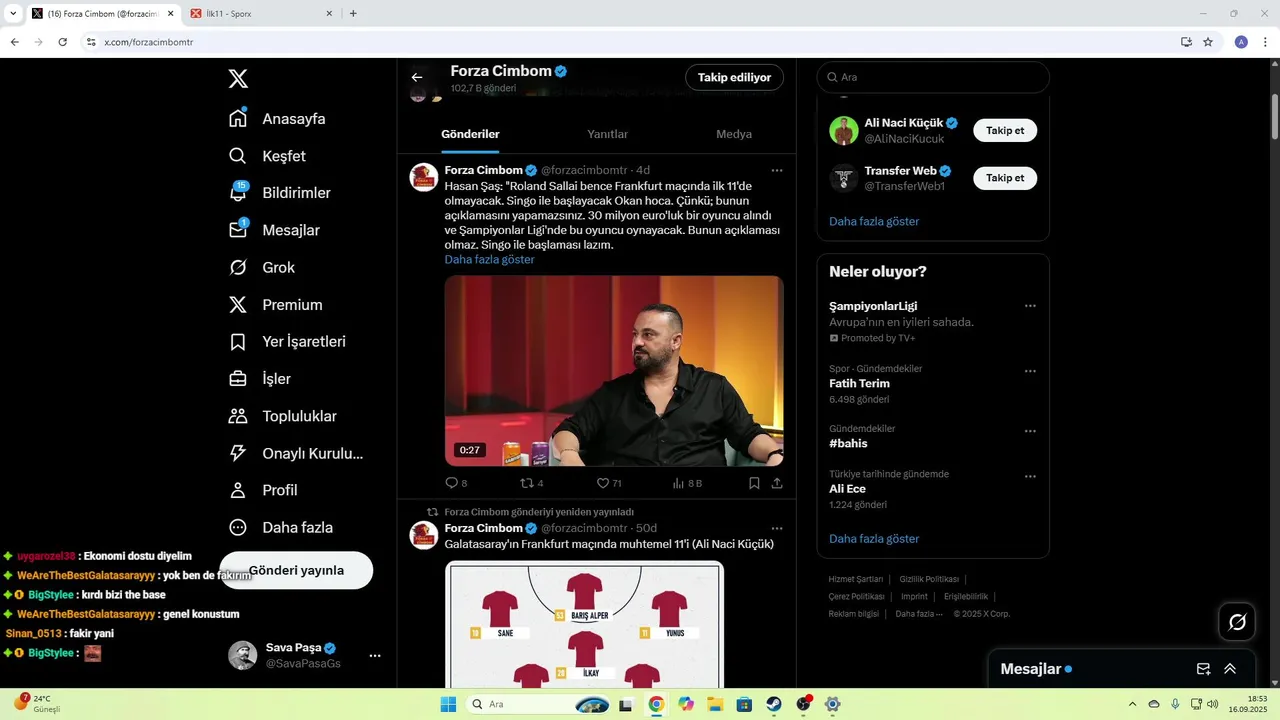The image size is (1280, 720).
Task: Open Bildirimler notifications
Action: click(280, 193)
